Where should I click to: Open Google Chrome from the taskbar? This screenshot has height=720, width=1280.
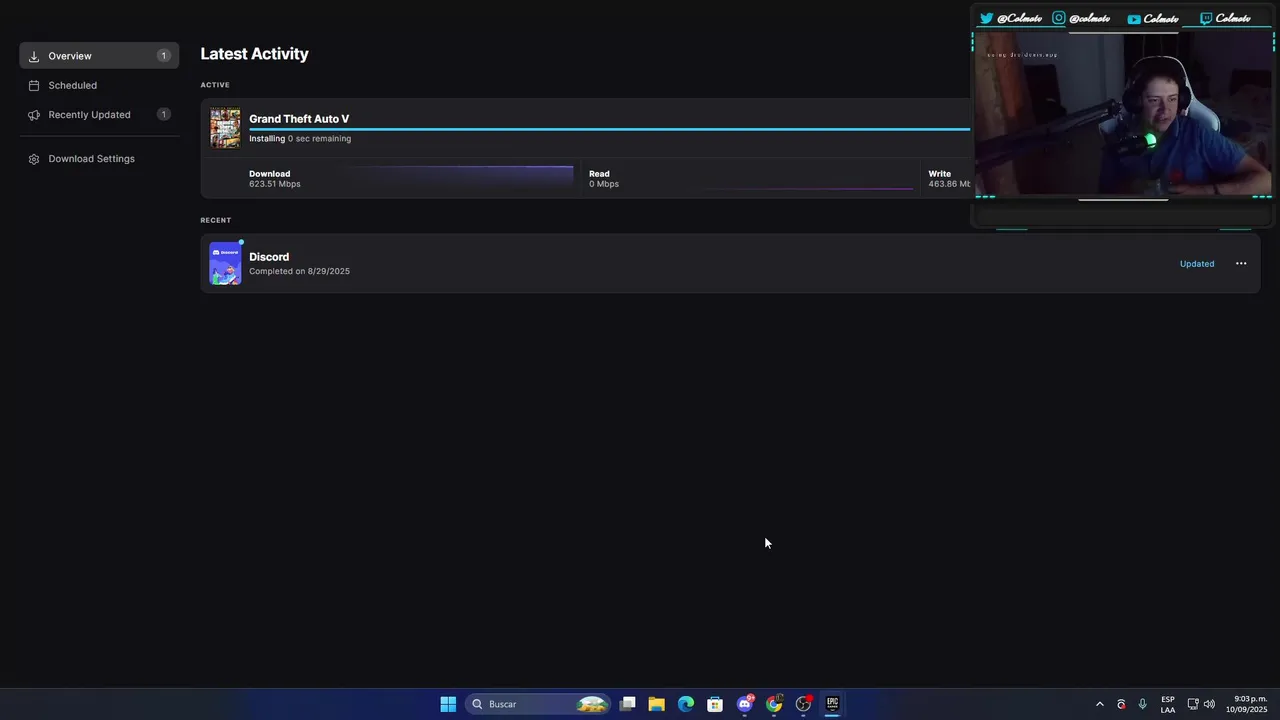click(774, 704)
